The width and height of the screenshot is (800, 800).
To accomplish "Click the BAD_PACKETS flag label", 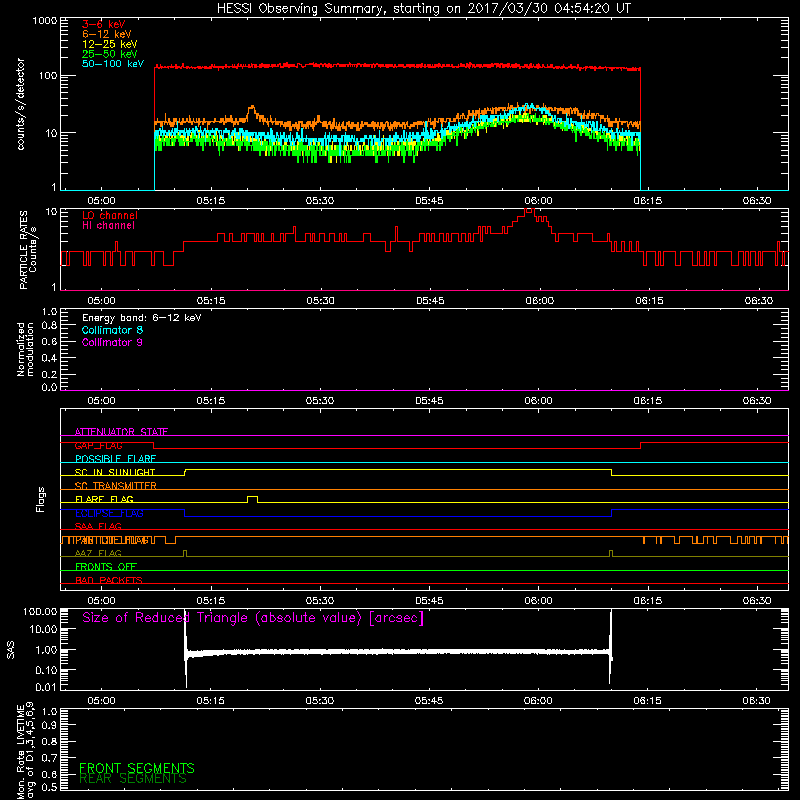I will tap(109, 580).
